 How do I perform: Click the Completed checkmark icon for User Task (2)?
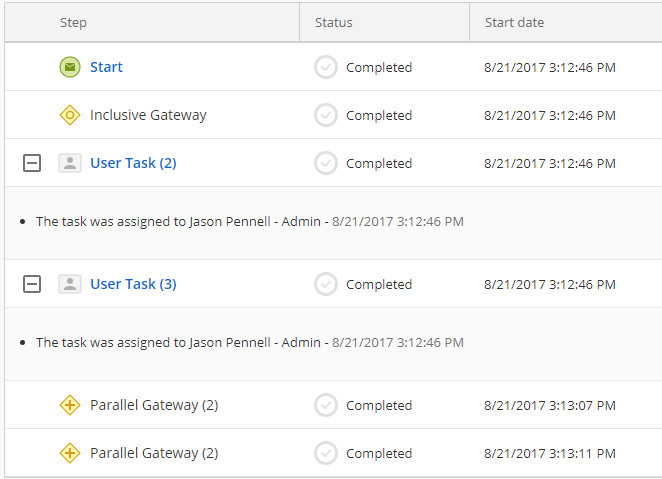click(x=326, y=163)
